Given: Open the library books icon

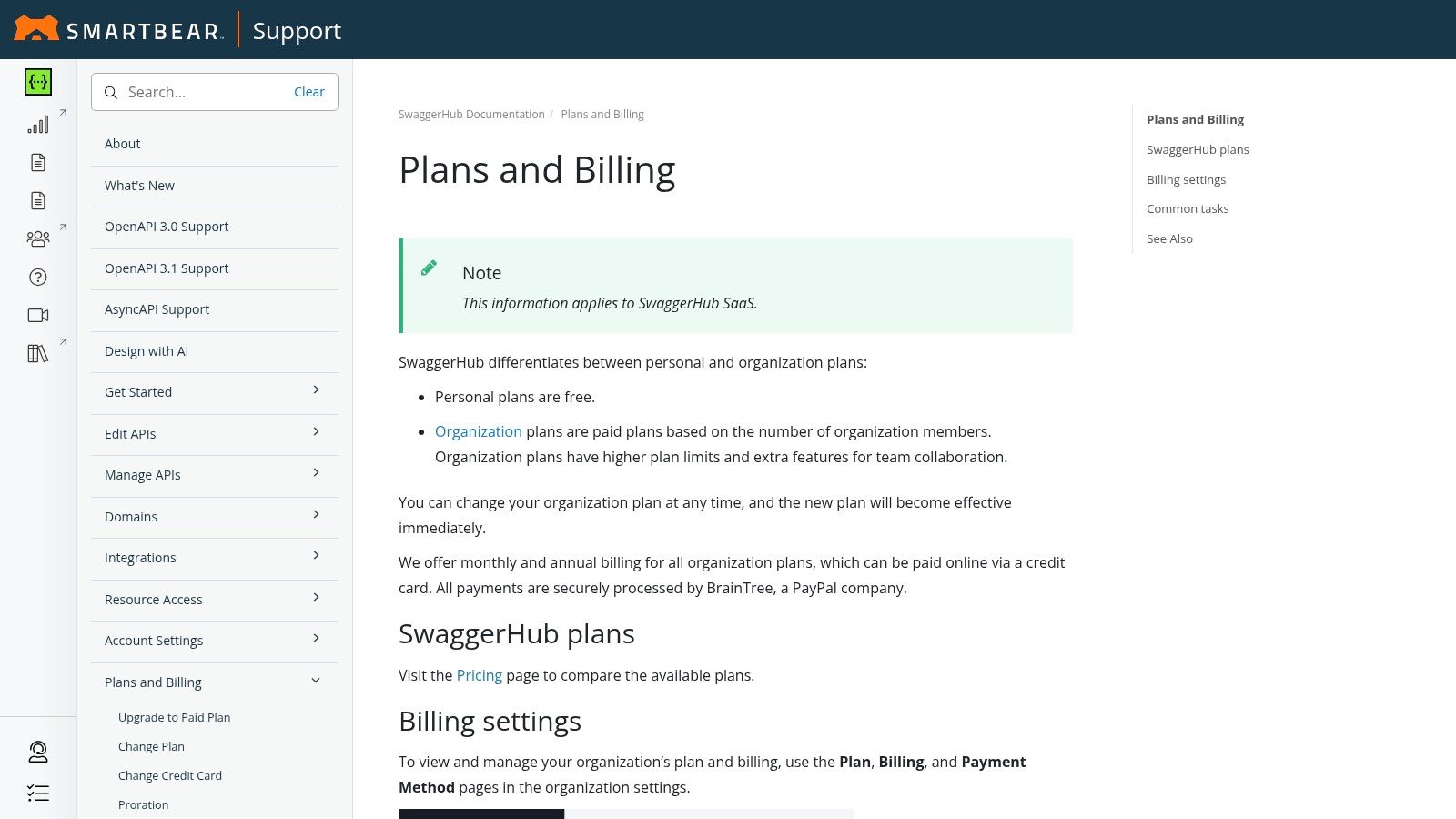Looking at the screenshot, I should (x=38, y=353).
